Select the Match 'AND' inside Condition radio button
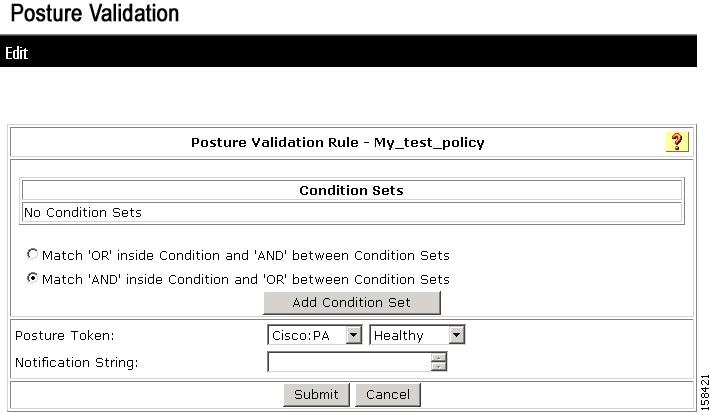This screenshot has height=412, width=710. pyautogui.click(x=33, y=279)
